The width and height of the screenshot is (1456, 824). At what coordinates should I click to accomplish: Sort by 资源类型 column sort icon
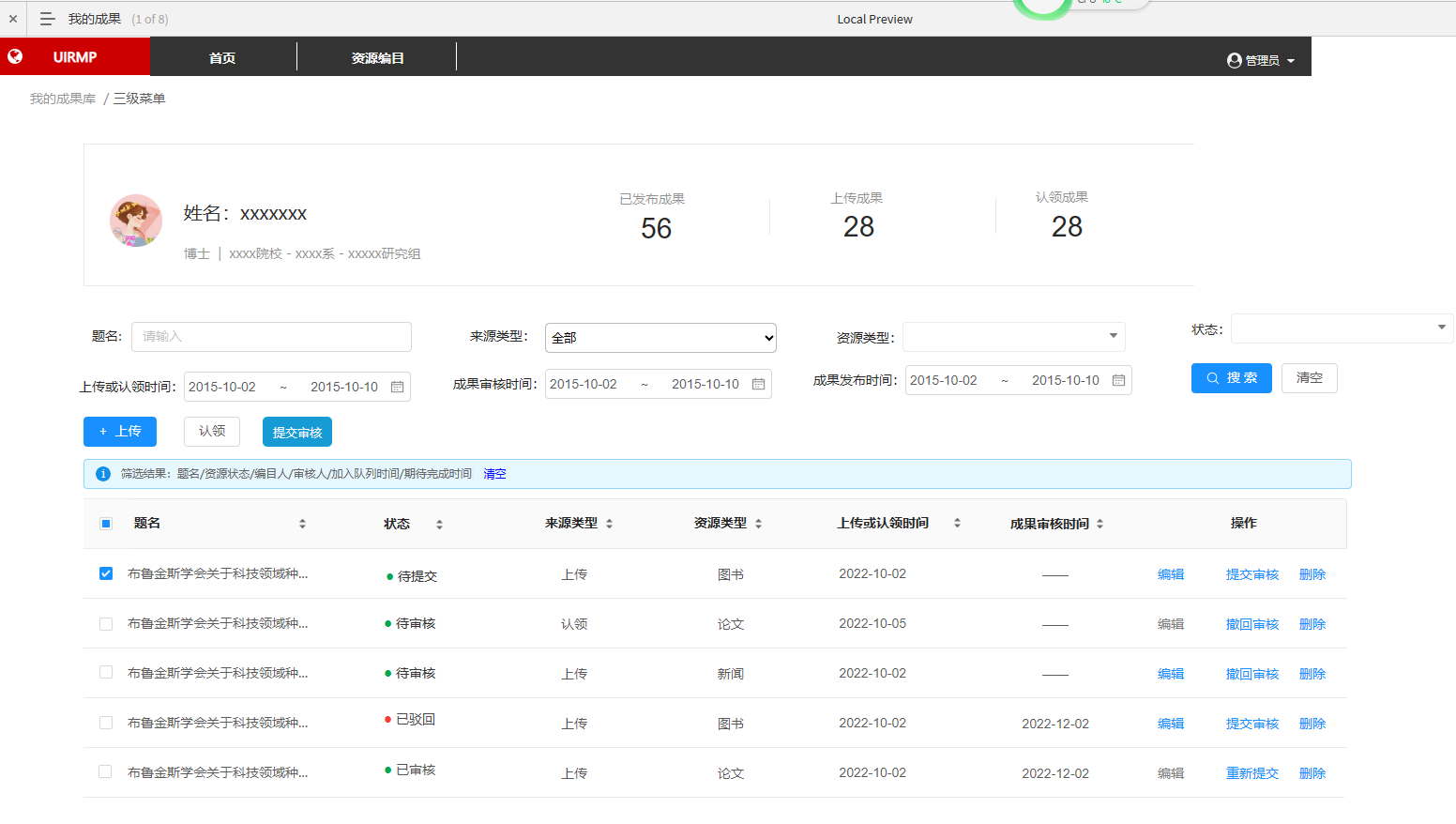pyautogui.click(x=758, y=524)
